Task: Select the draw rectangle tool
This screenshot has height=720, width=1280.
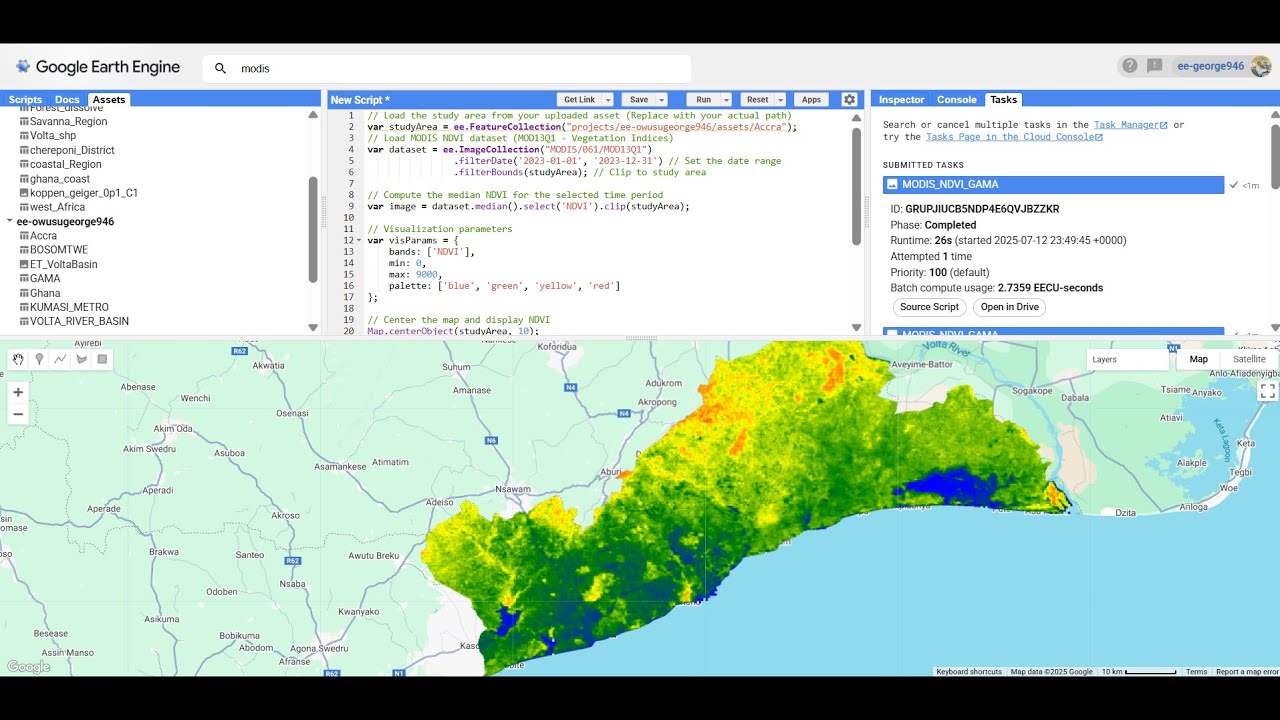Action: (x=102, y=359)
